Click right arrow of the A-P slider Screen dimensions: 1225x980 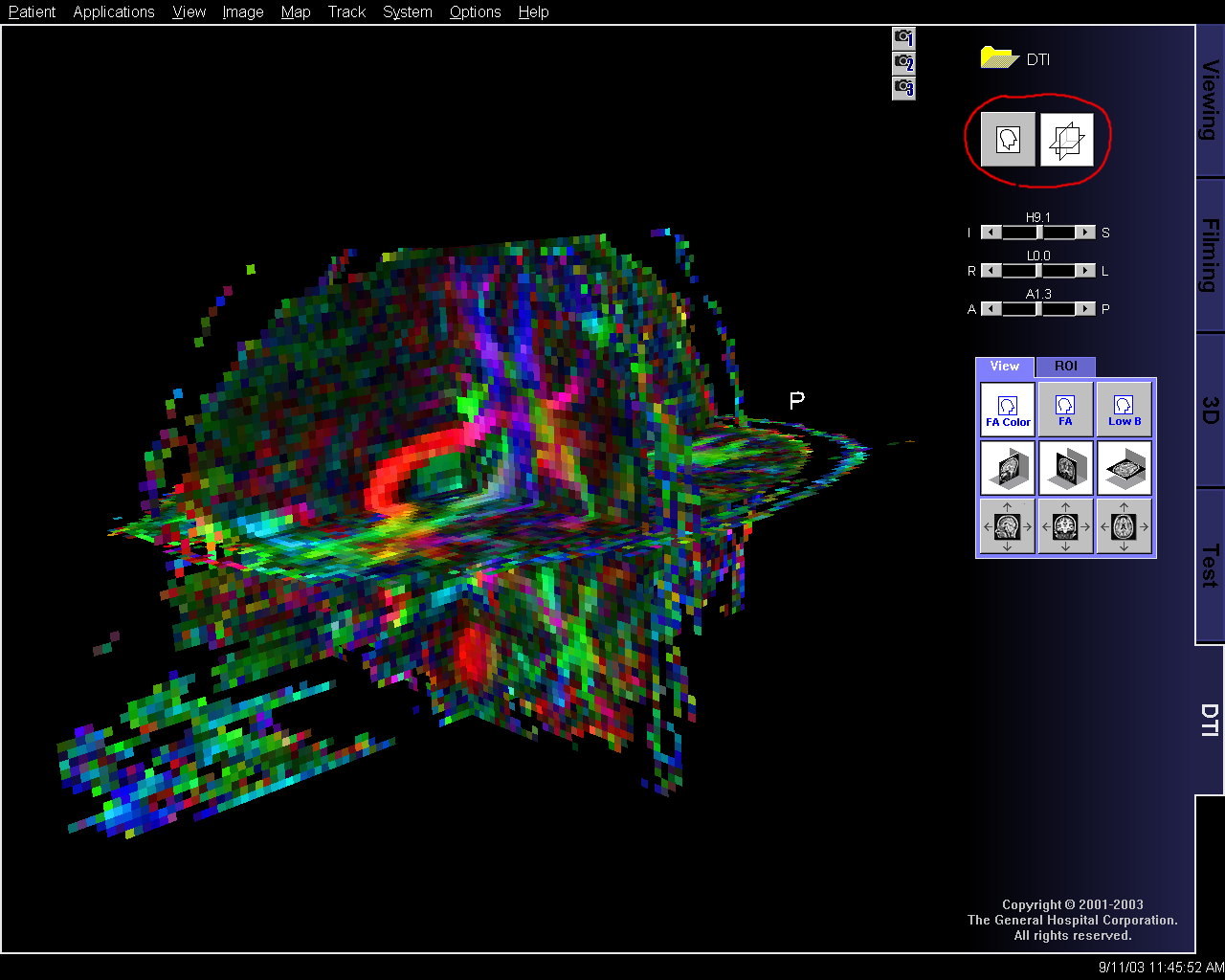click(x=1084, y=309)
